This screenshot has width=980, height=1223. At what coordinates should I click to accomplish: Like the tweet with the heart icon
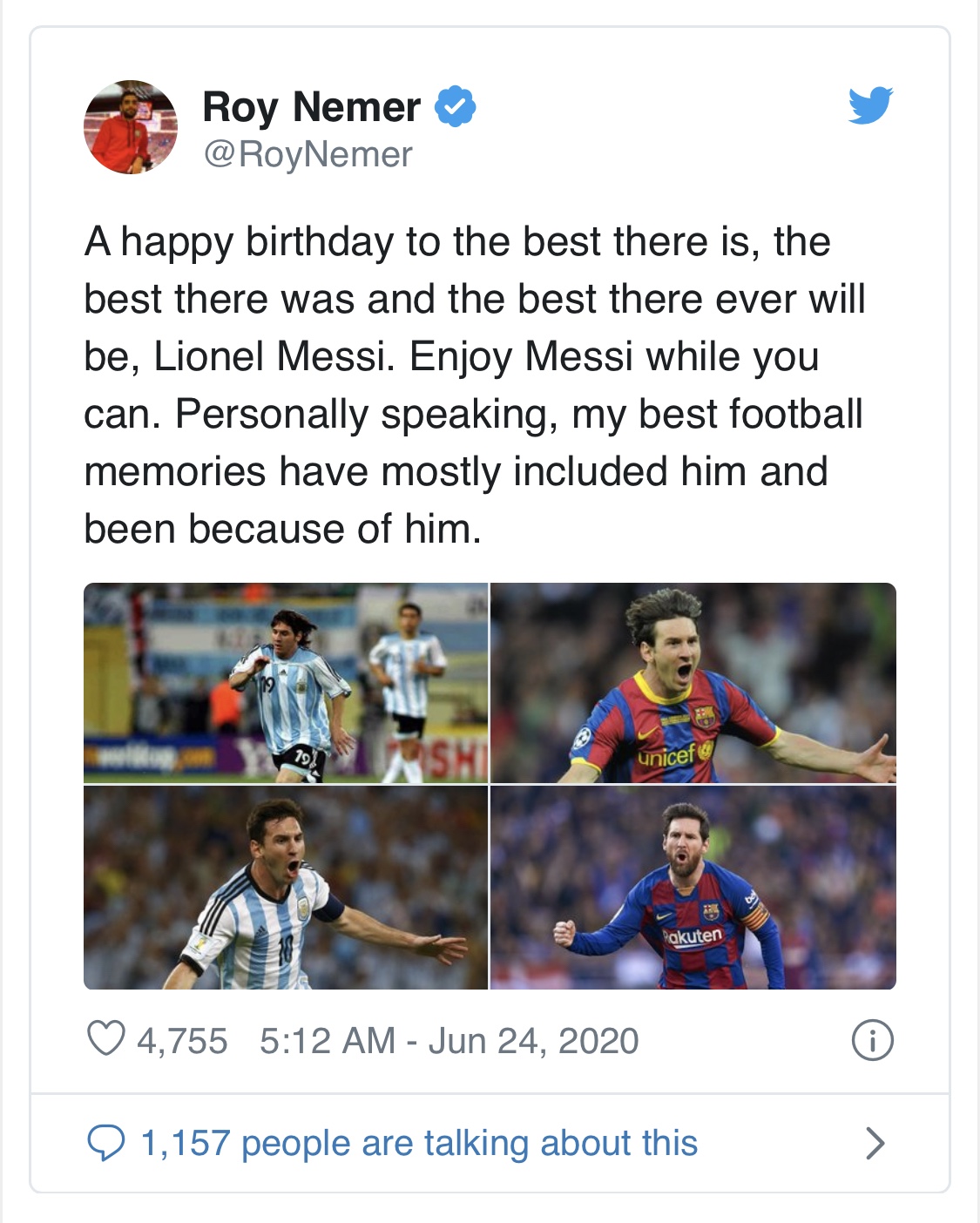tap(106, 1039)
